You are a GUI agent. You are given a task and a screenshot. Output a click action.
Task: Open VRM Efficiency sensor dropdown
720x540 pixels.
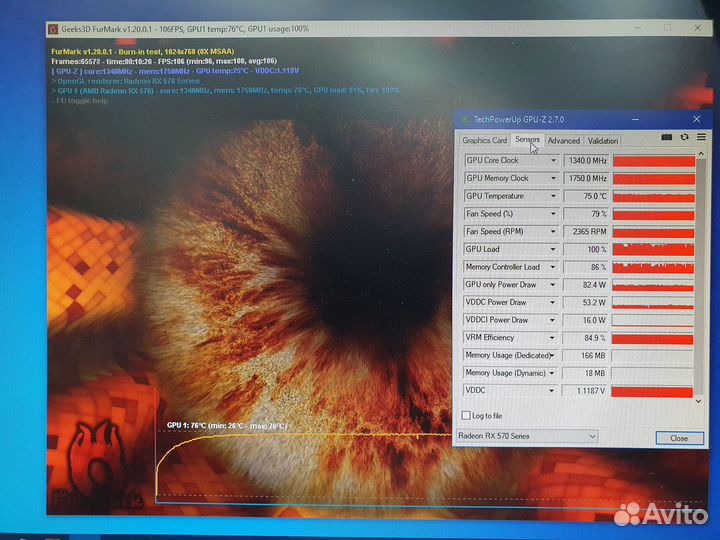click(552, 338)
